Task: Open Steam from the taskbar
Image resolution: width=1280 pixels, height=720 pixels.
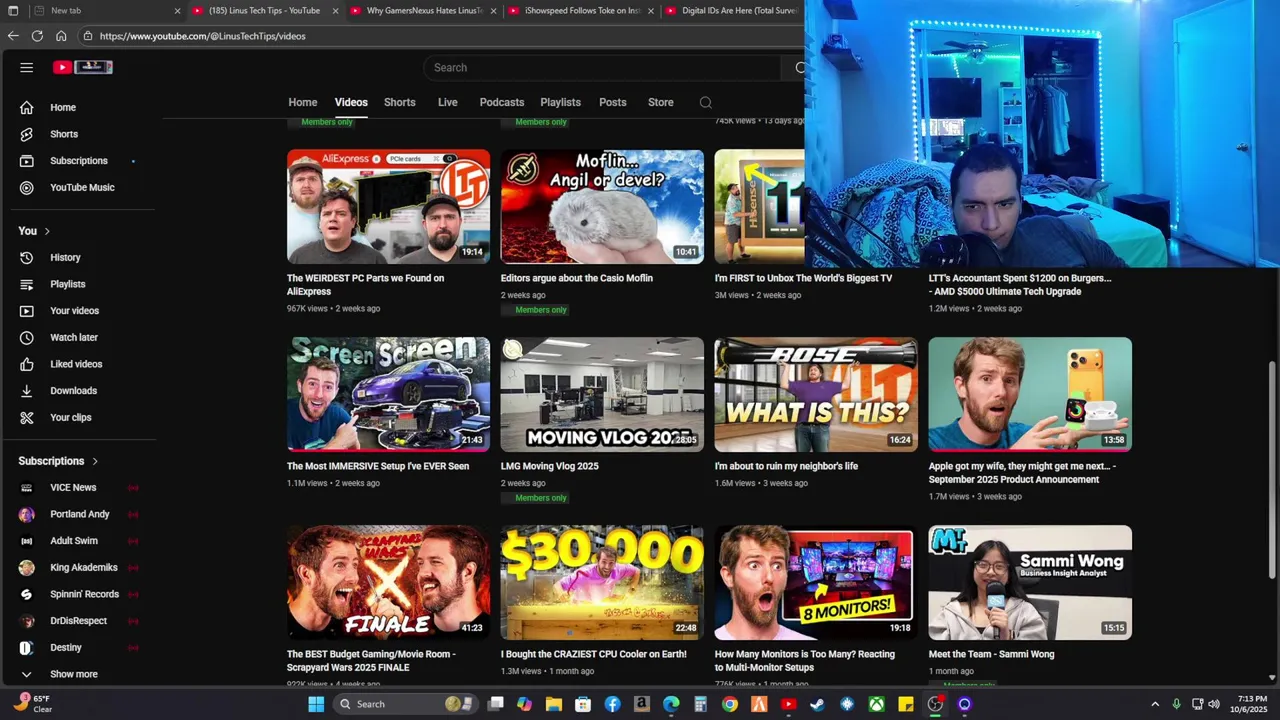Action: point(817,704)
